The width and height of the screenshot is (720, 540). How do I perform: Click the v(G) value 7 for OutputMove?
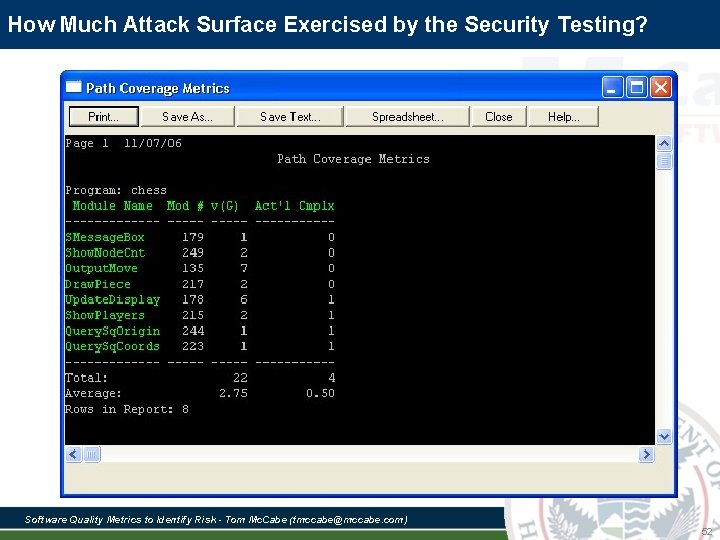[x=244, y=268]
